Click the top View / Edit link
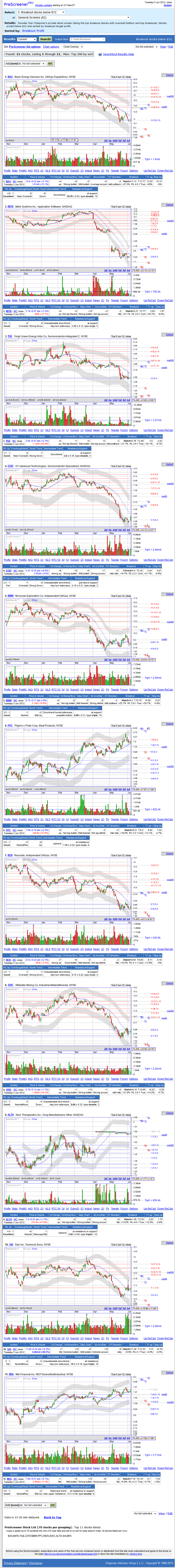The image size is (175, 1568). pos(166,47)
